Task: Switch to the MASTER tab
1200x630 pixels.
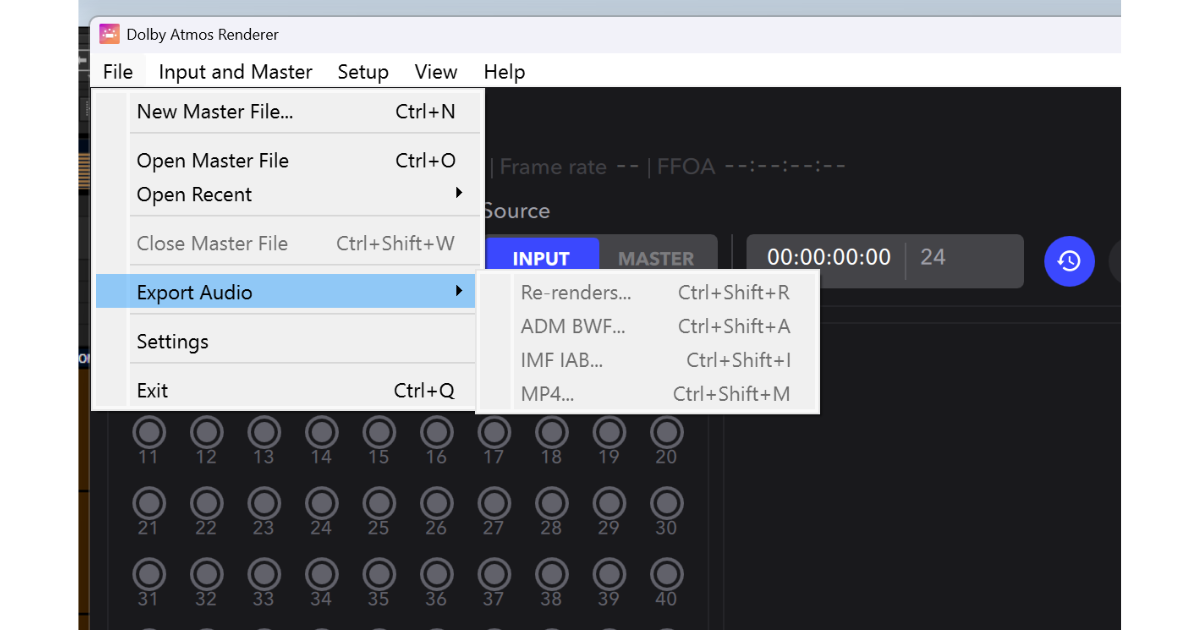Action: (x=657, y=257)
